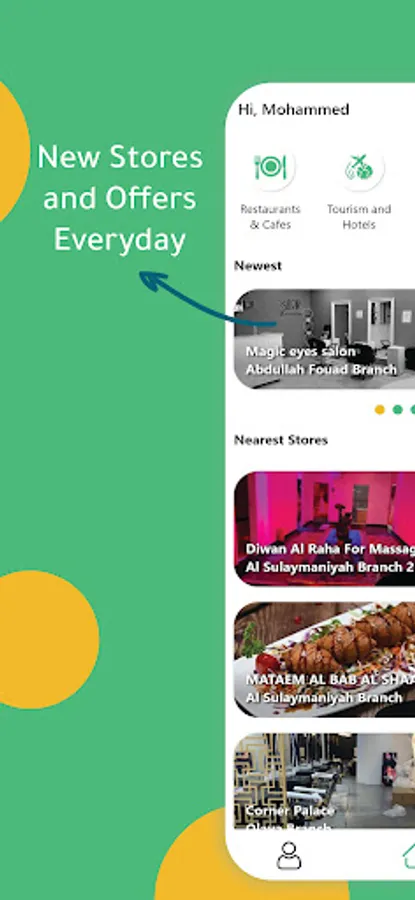Click the "Abdullah Fouad Branch" subtitle text

321,370
